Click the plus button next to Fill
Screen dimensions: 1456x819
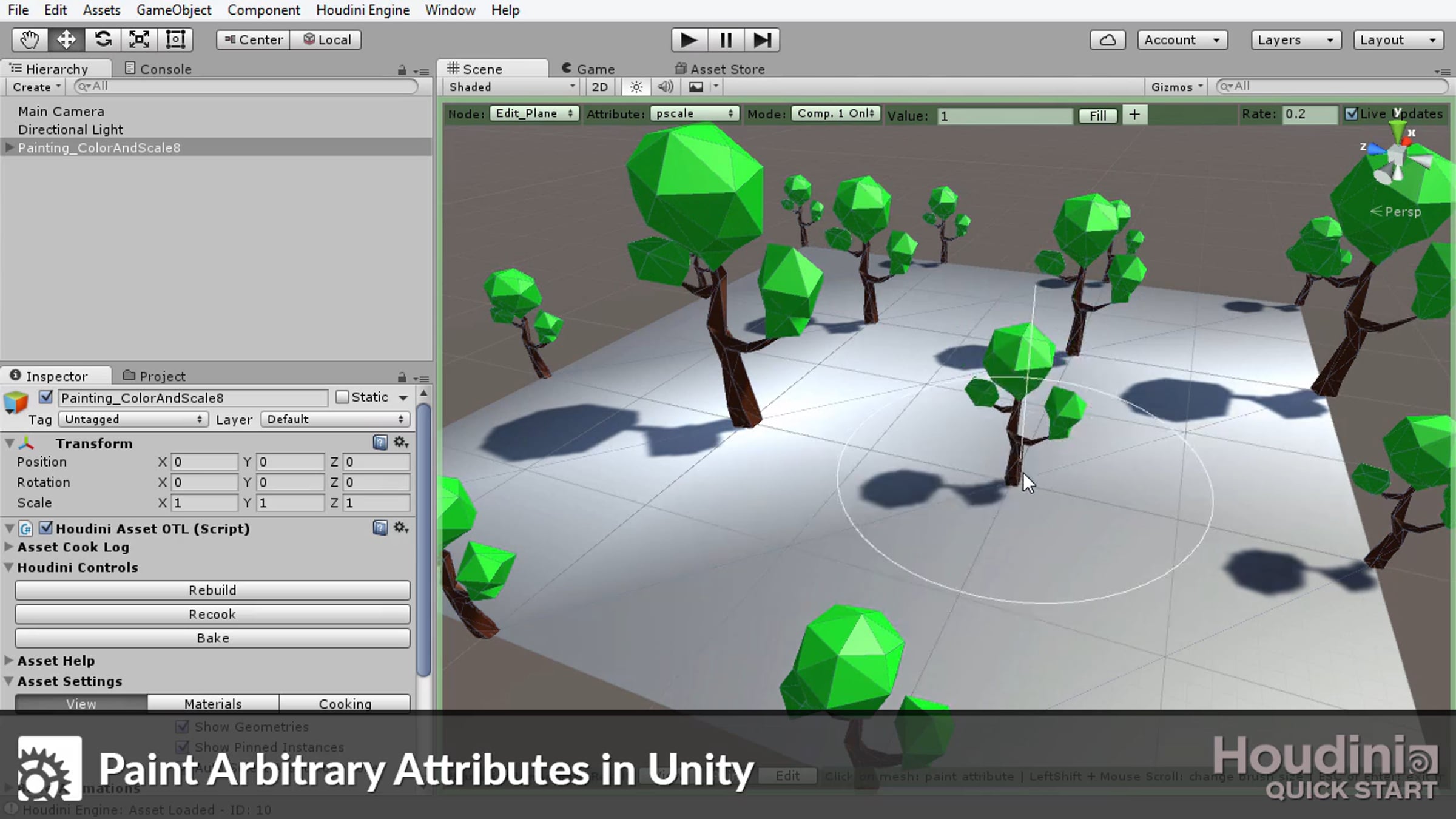[x=1134, y=115]
